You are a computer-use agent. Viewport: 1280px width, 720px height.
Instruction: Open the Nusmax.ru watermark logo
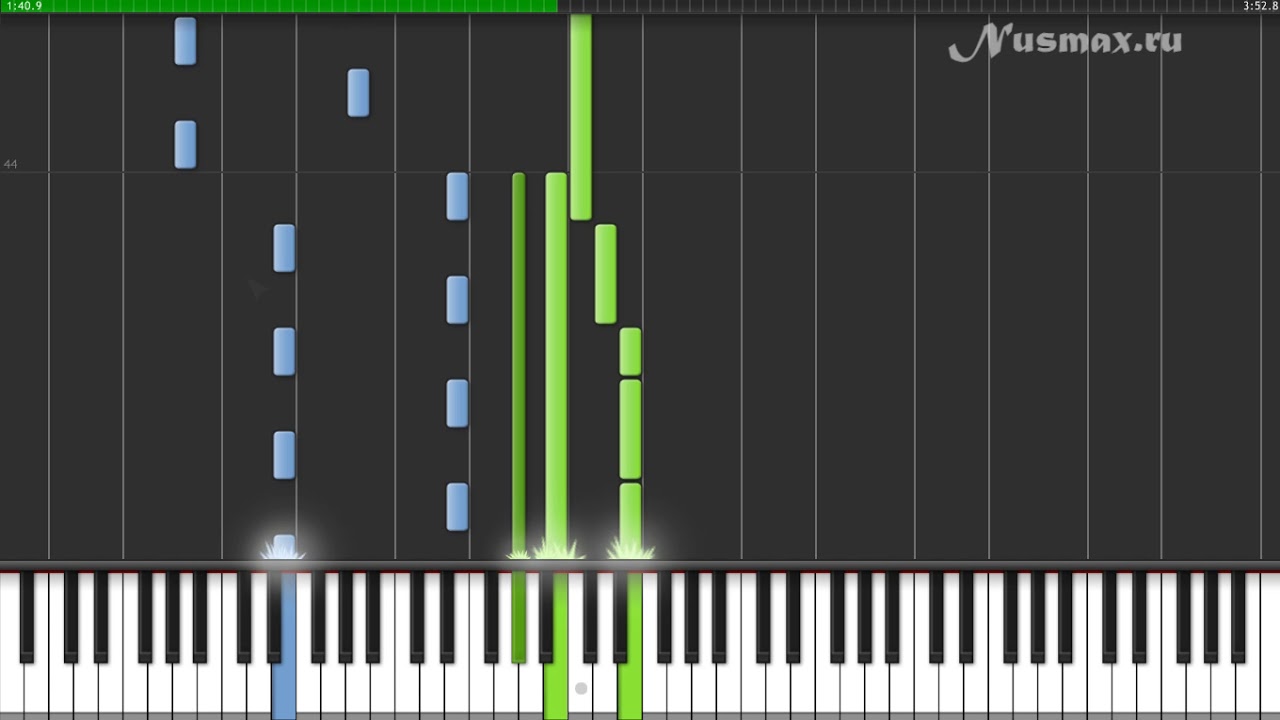tap(1065, 42)
